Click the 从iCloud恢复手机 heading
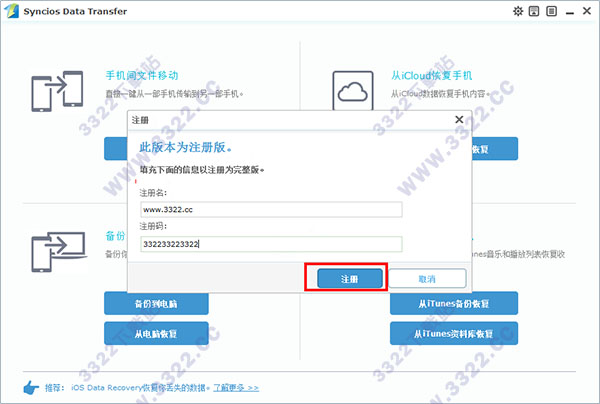600x404 pixels. pos(432,75)
